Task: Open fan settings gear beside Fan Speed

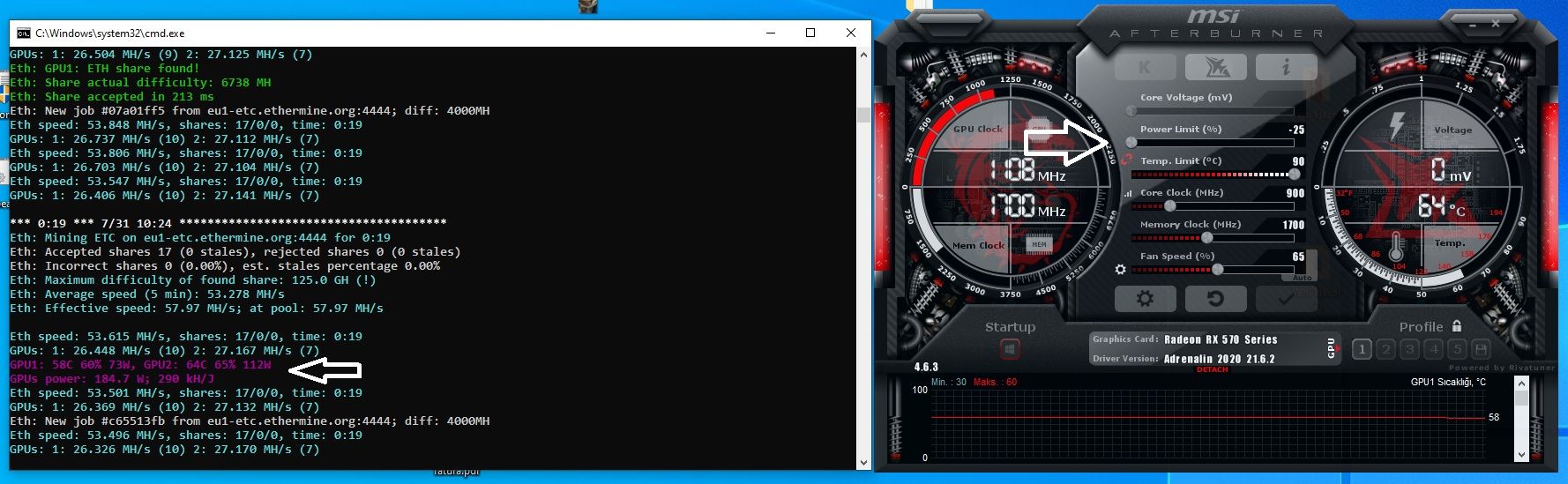Action: [1120, 270]
